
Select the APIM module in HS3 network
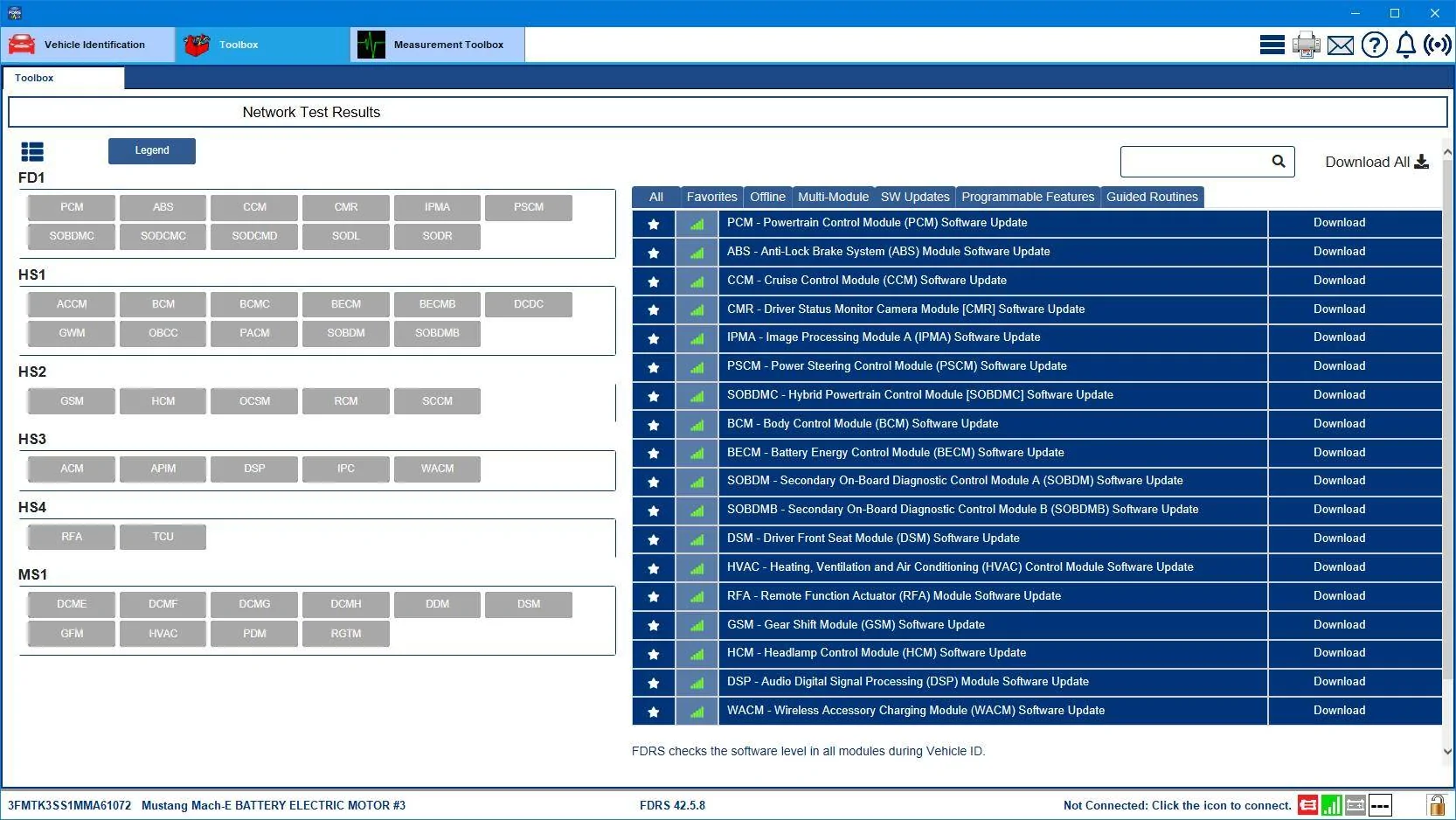[x=163, y=469]
